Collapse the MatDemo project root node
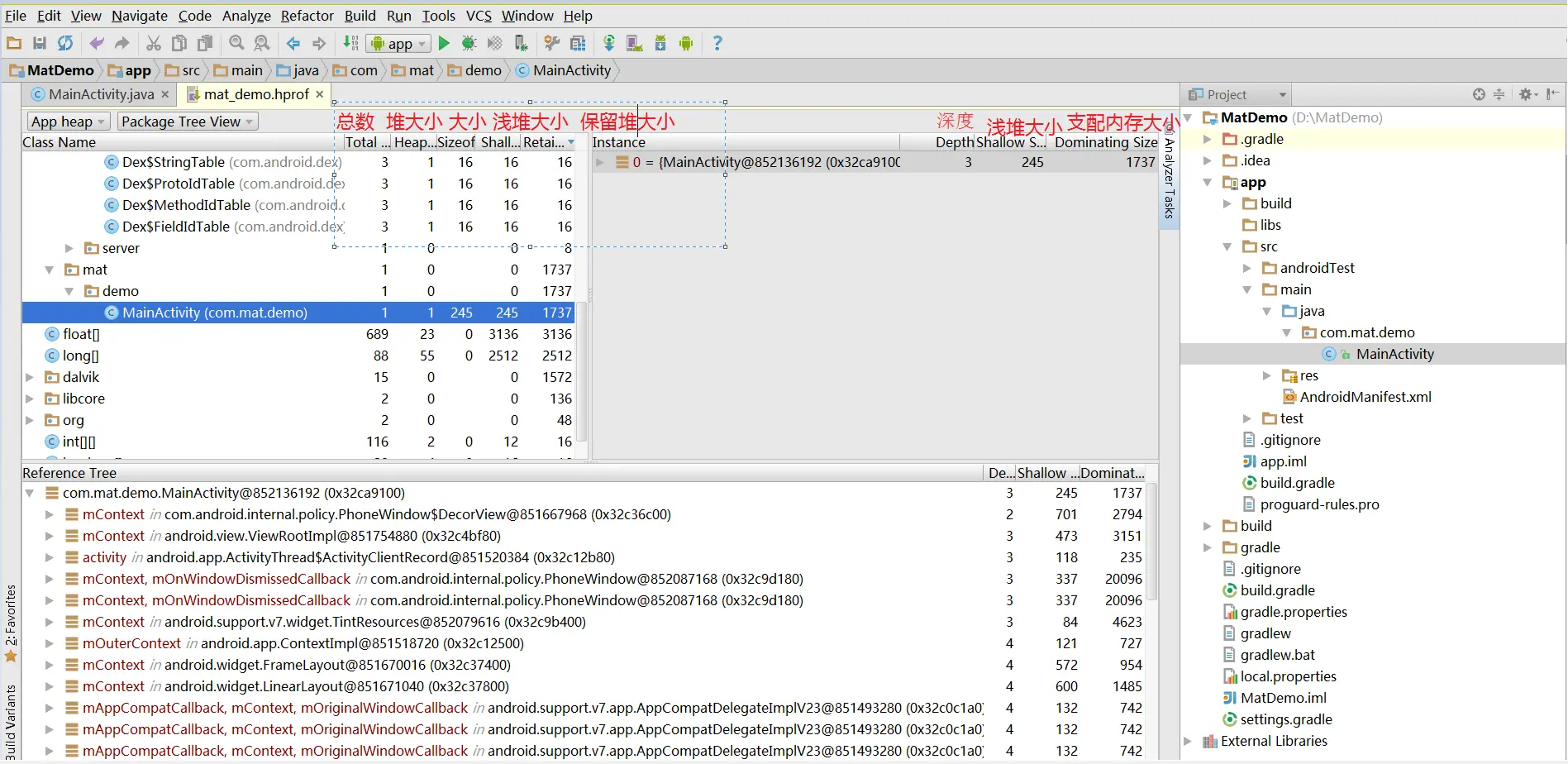 1188,117
